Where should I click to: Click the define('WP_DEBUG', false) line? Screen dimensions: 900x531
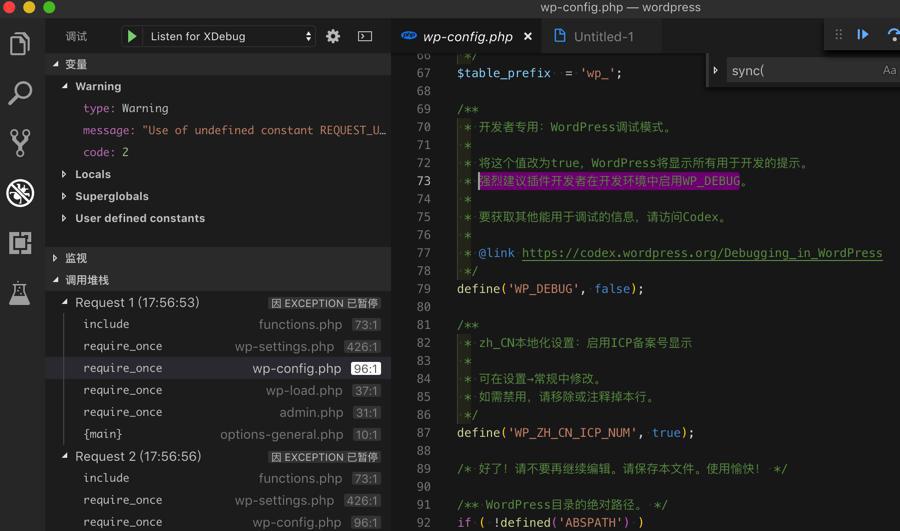(550, 289)
